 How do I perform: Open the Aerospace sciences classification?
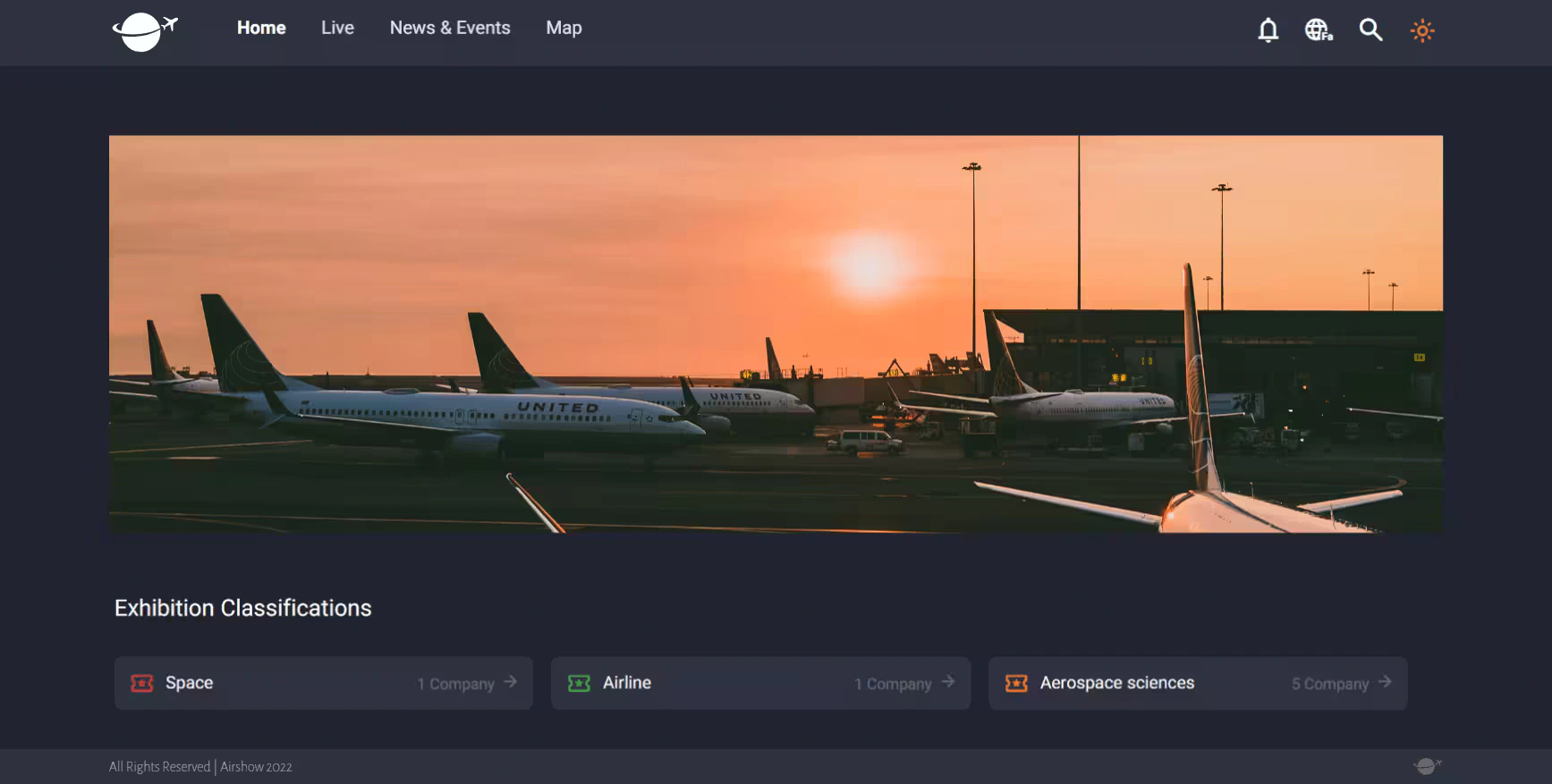tap(1198, 683)
